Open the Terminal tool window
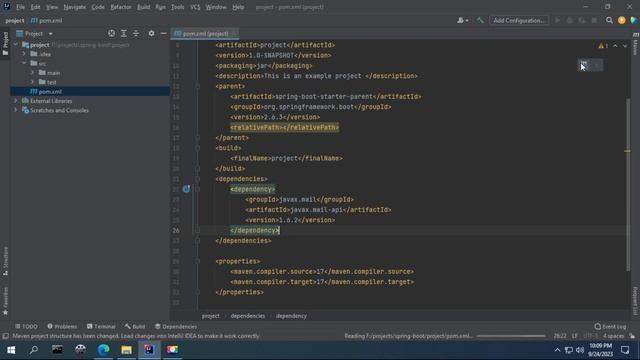640x360 pixels. (x=101, y=327)
